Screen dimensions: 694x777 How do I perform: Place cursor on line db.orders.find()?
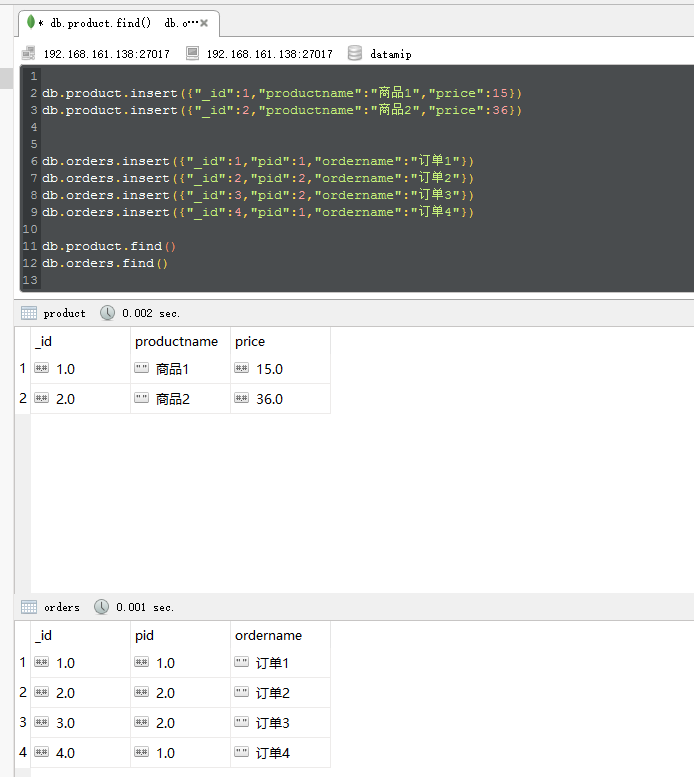coord(105,263)
